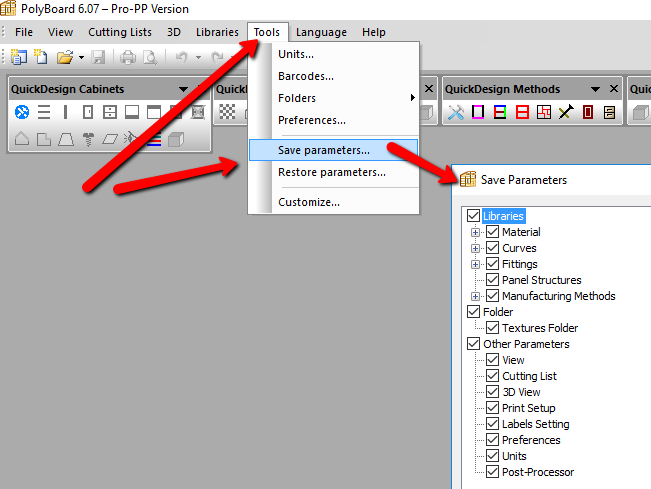This screenshot has width=651, height=489.
Task: Uncheck the Post-Processor checkbox
Action: (x=492, y=472)
